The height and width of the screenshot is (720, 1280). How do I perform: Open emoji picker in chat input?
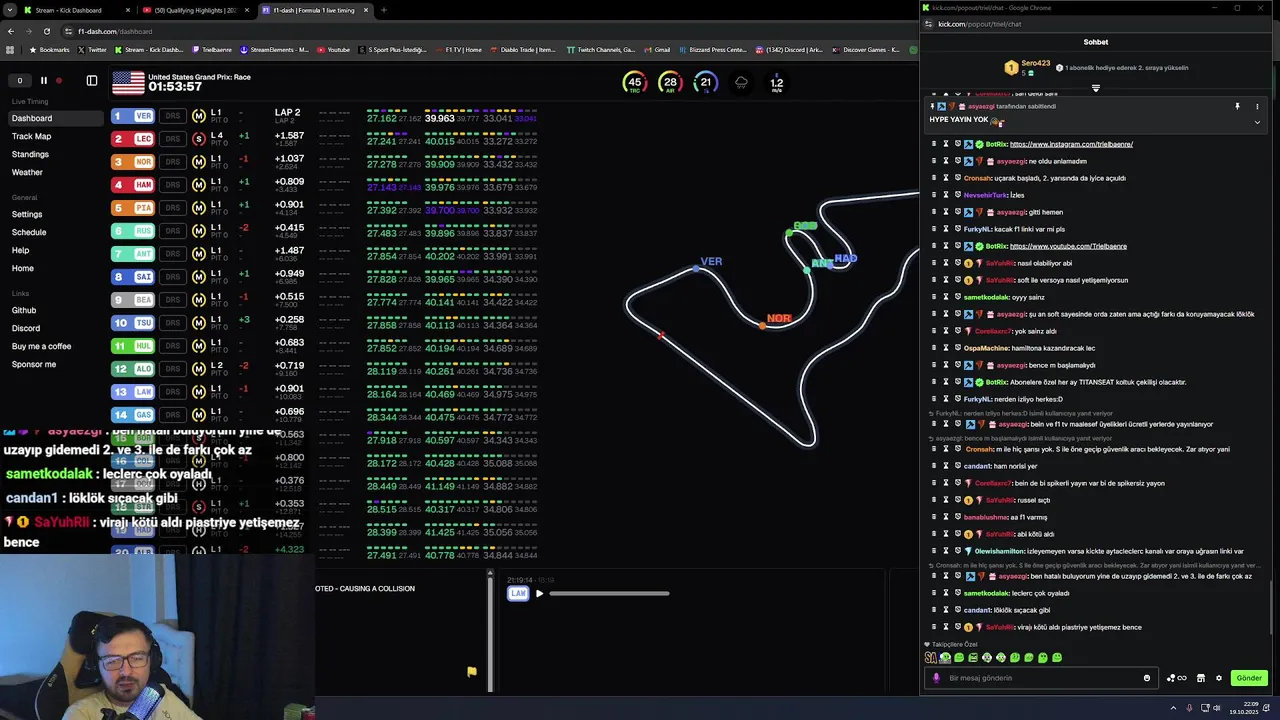tap(1147, 678)
